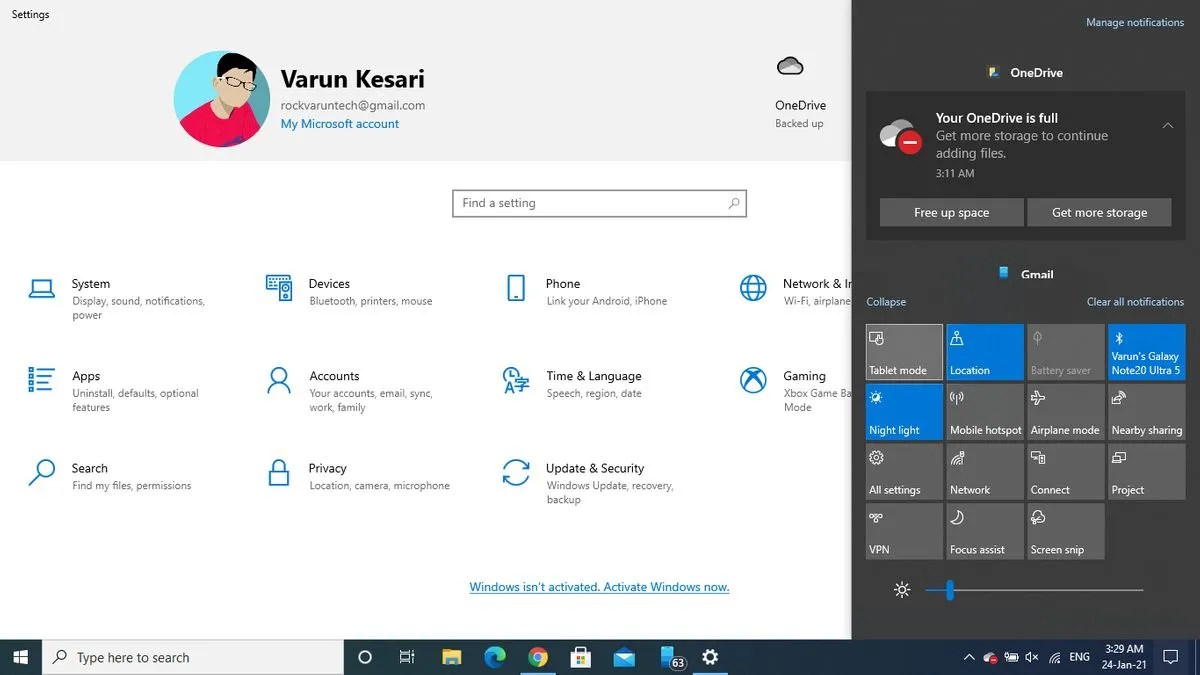Open the Phone settings to link Android
The height and width of the screenshot is (675, 1200).
tap(563, 283)
